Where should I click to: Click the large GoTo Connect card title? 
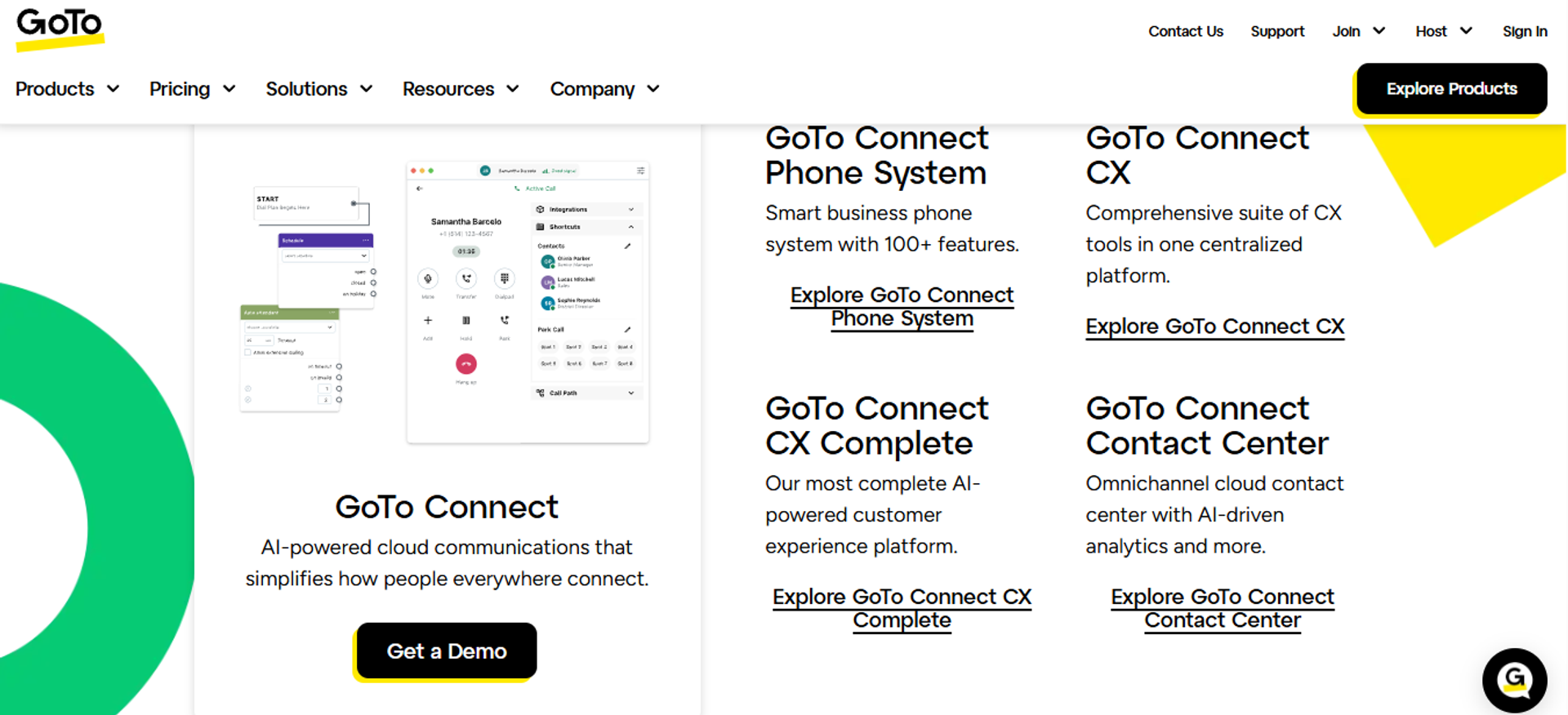pos(447,507)
